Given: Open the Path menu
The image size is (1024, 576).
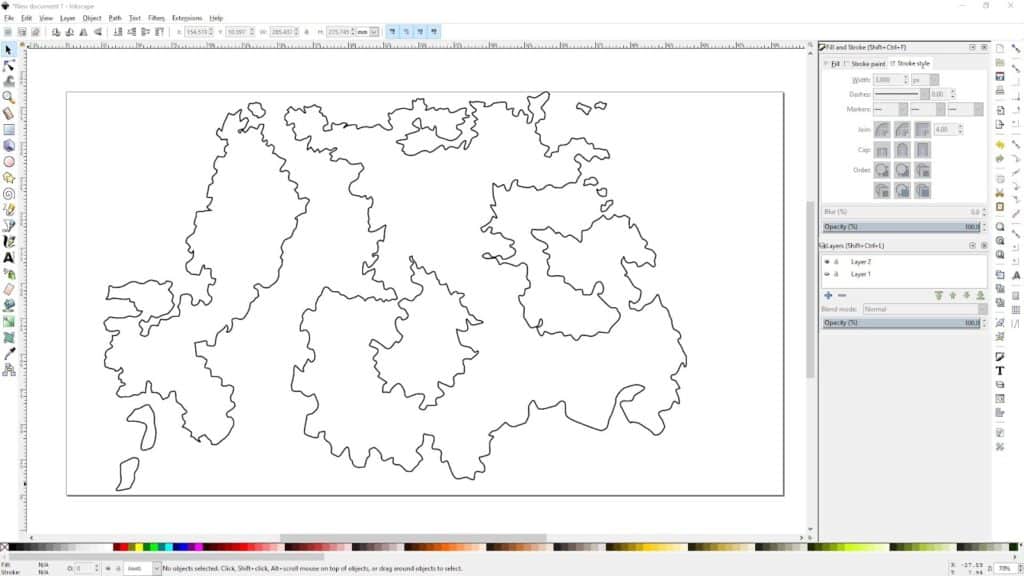Looking at the screenshot, I should tap(115, 18).
